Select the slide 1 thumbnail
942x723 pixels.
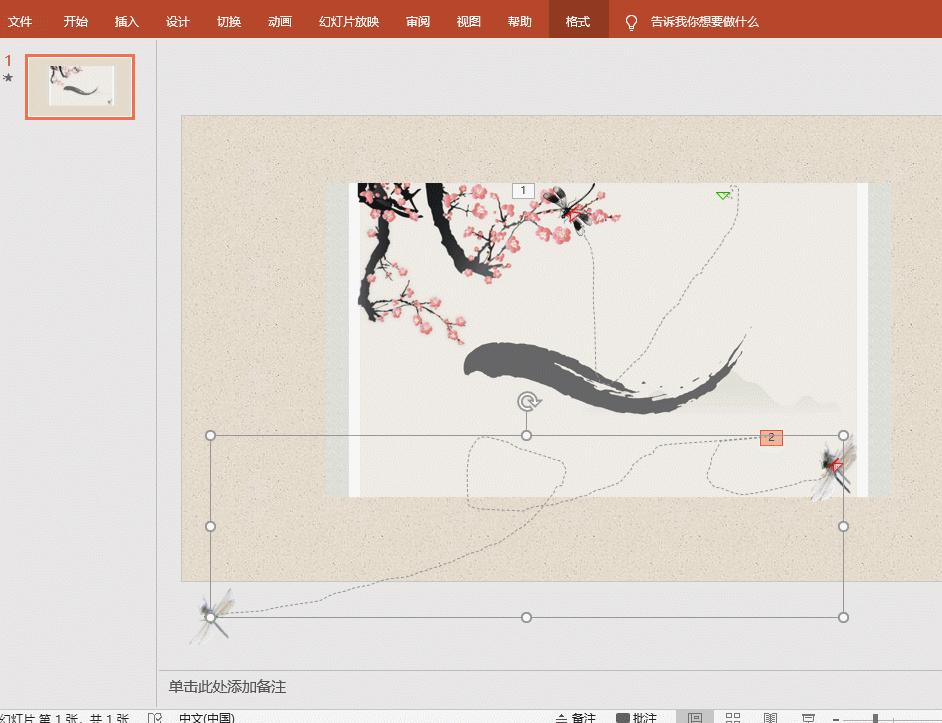(x=80, y=87)
